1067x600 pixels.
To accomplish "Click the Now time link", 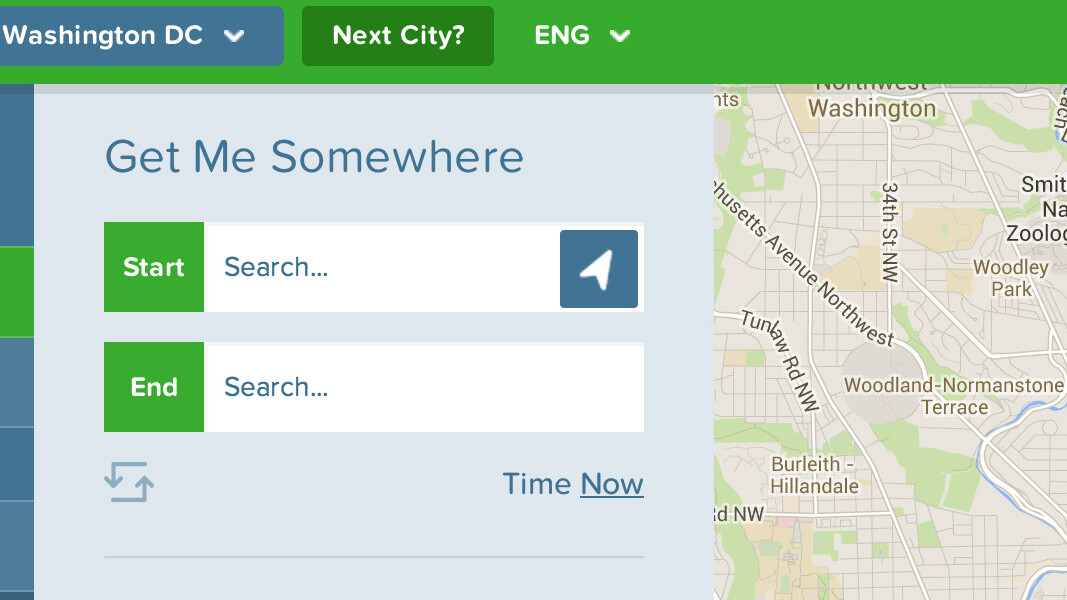I will tap(611, 484).
